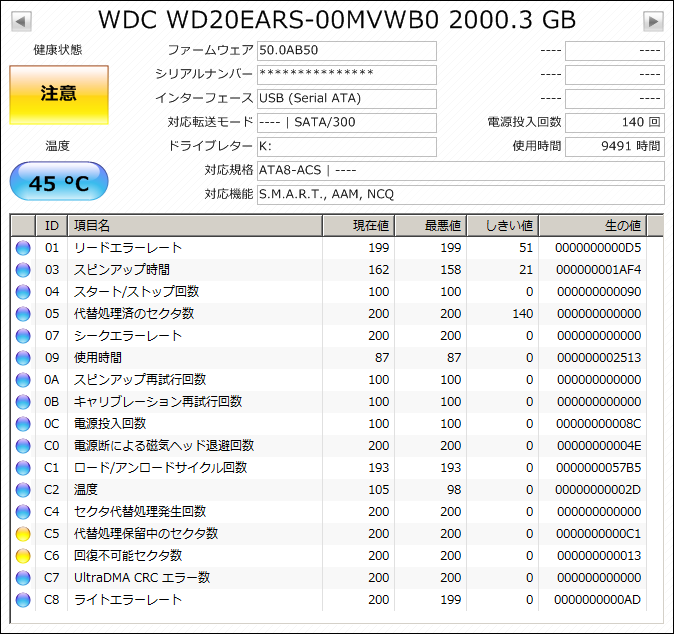This screenshot has height=634, width=674.
Task: Click the 現在値 column header
Action: pyautogui.click(x=358, y=226)
